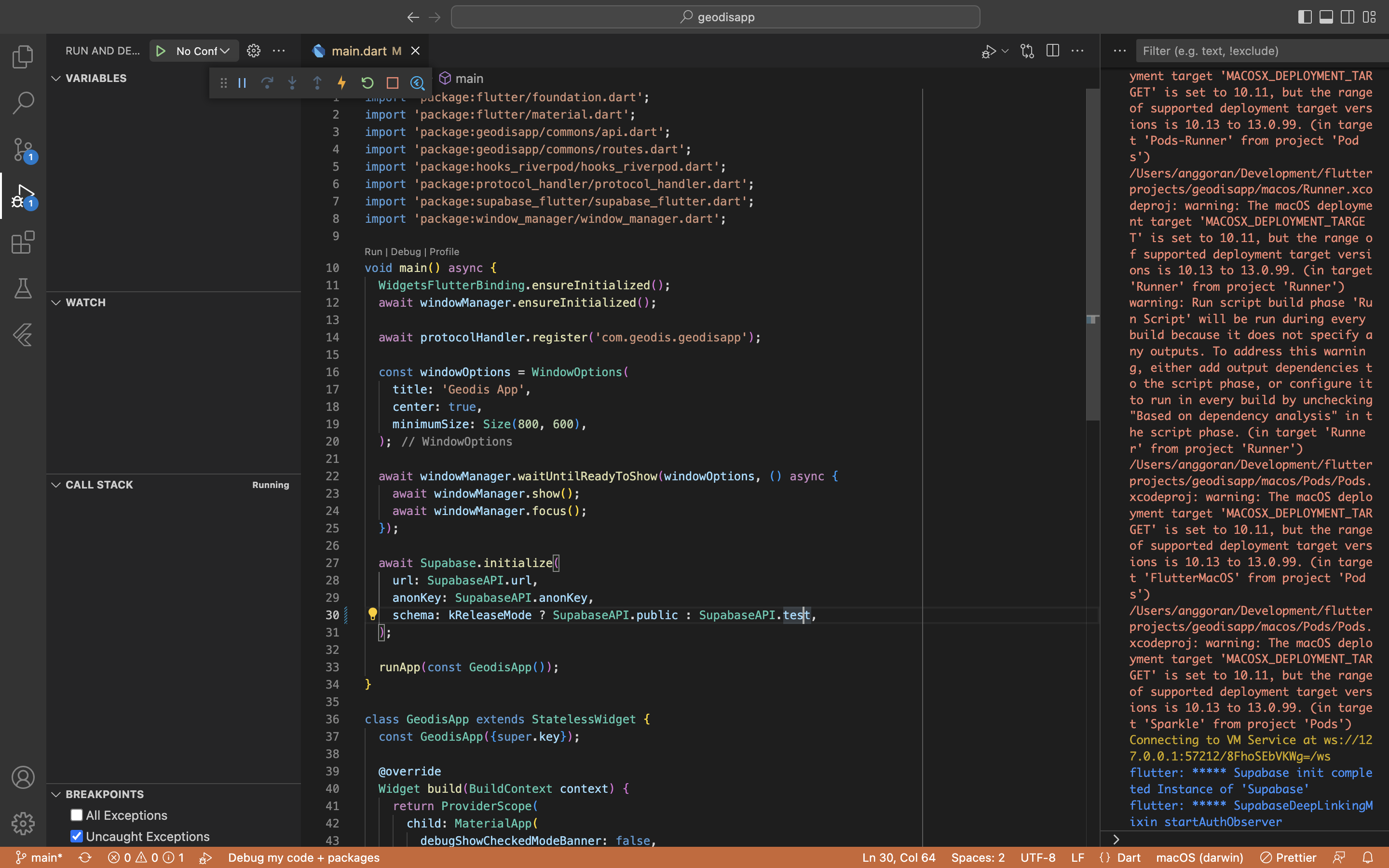Click the Dart language mode in status bar
Screen dimensions: 1389x868
pos(1129,857)
